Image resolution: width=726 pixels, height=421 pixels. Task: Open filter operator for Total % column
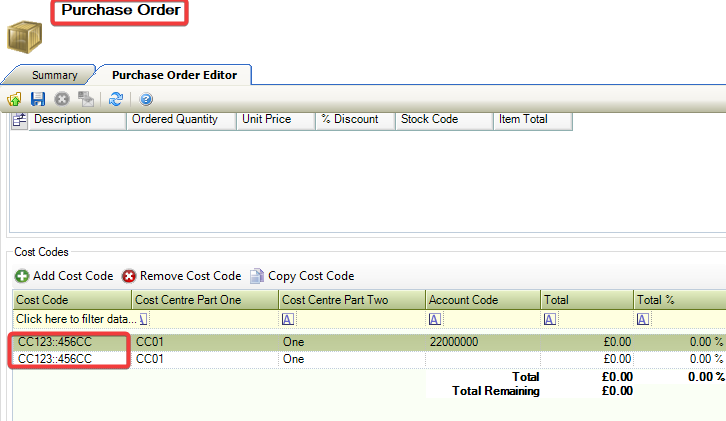click(x=643, y=319)
